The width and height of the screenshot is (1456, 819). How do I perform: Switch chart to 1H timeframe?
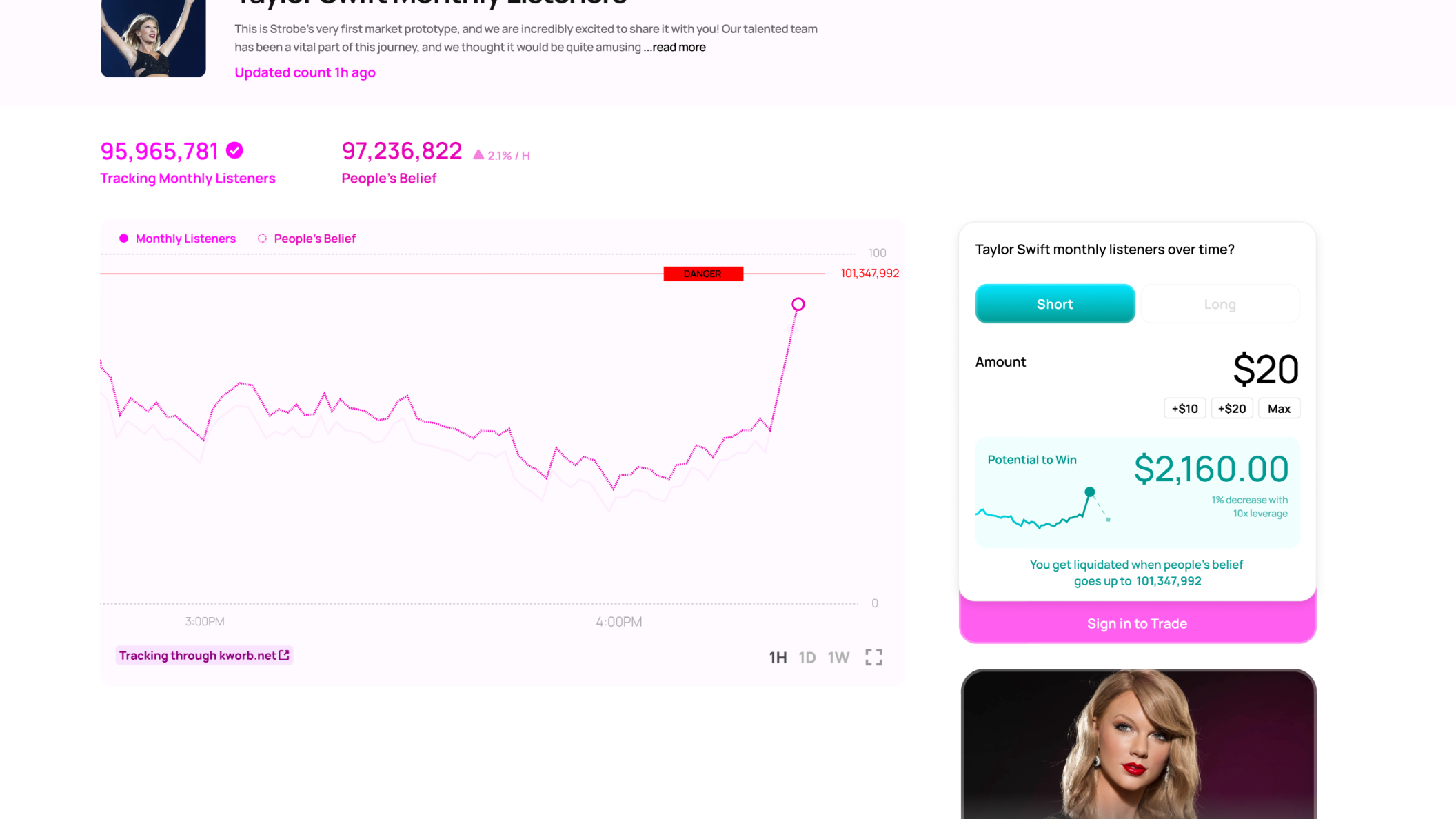pyautogui.click(x=778, y=658)
